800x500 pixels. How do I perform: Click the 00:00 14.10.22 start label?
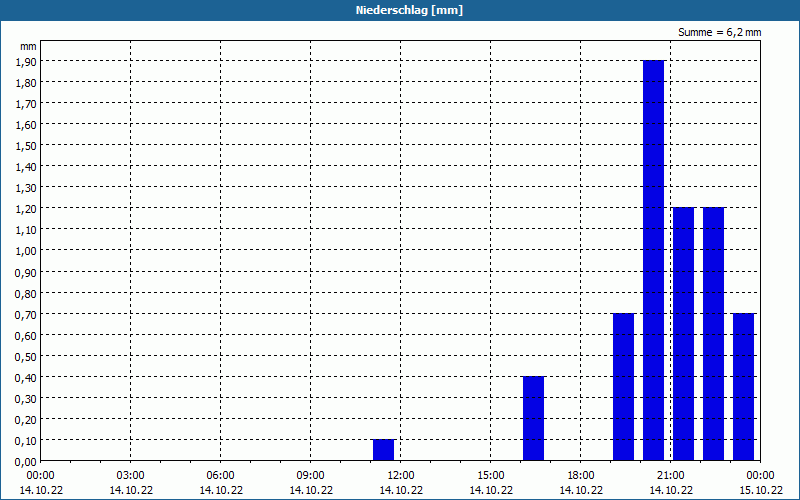pos(41,483)
